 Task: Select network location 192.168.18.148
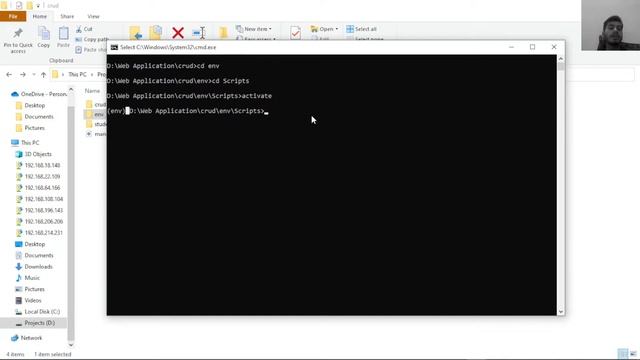tap(38, 165)
